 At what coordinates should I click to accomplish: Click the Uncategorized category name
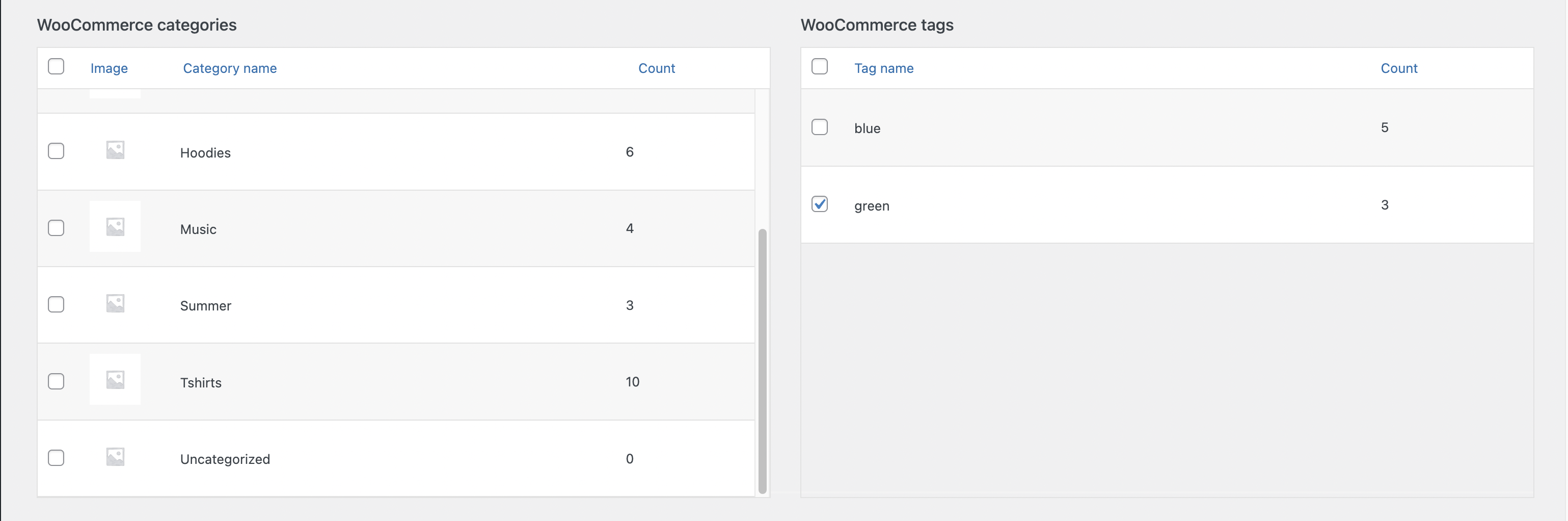point(225,459)
